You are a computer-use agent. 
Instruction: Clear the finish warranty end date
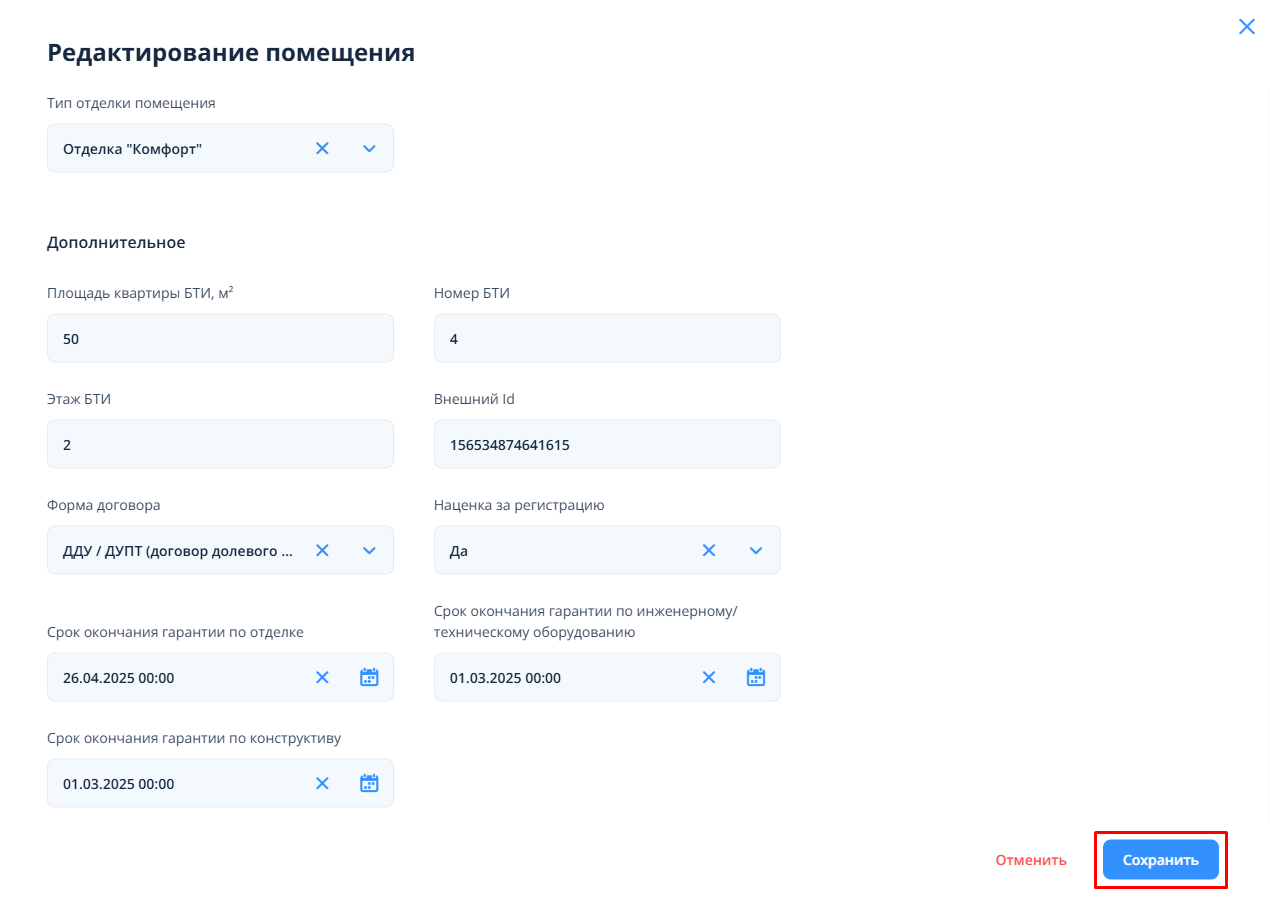(322, 677)
